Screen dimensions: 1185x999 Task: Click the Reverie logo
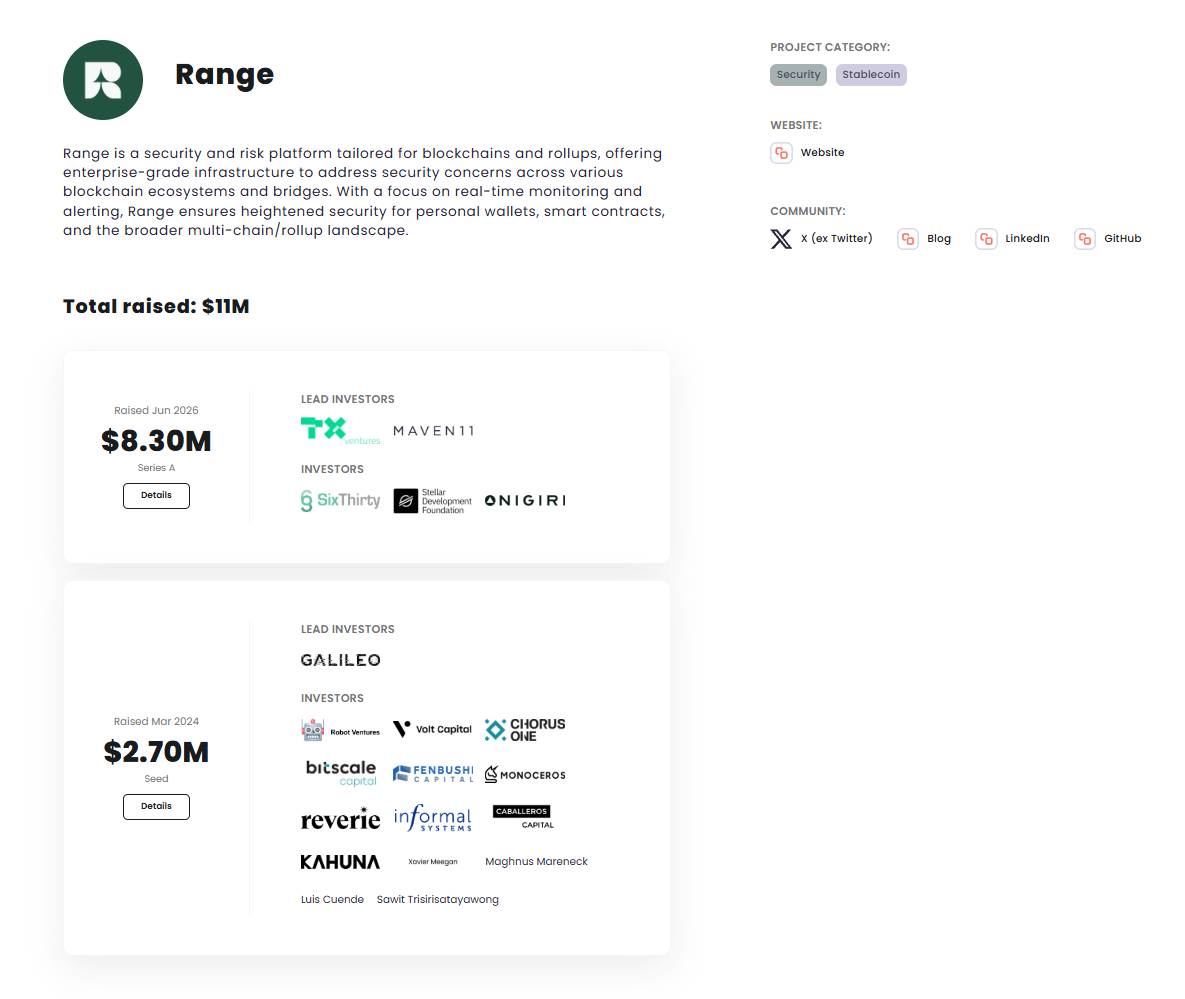coord(340,818)
